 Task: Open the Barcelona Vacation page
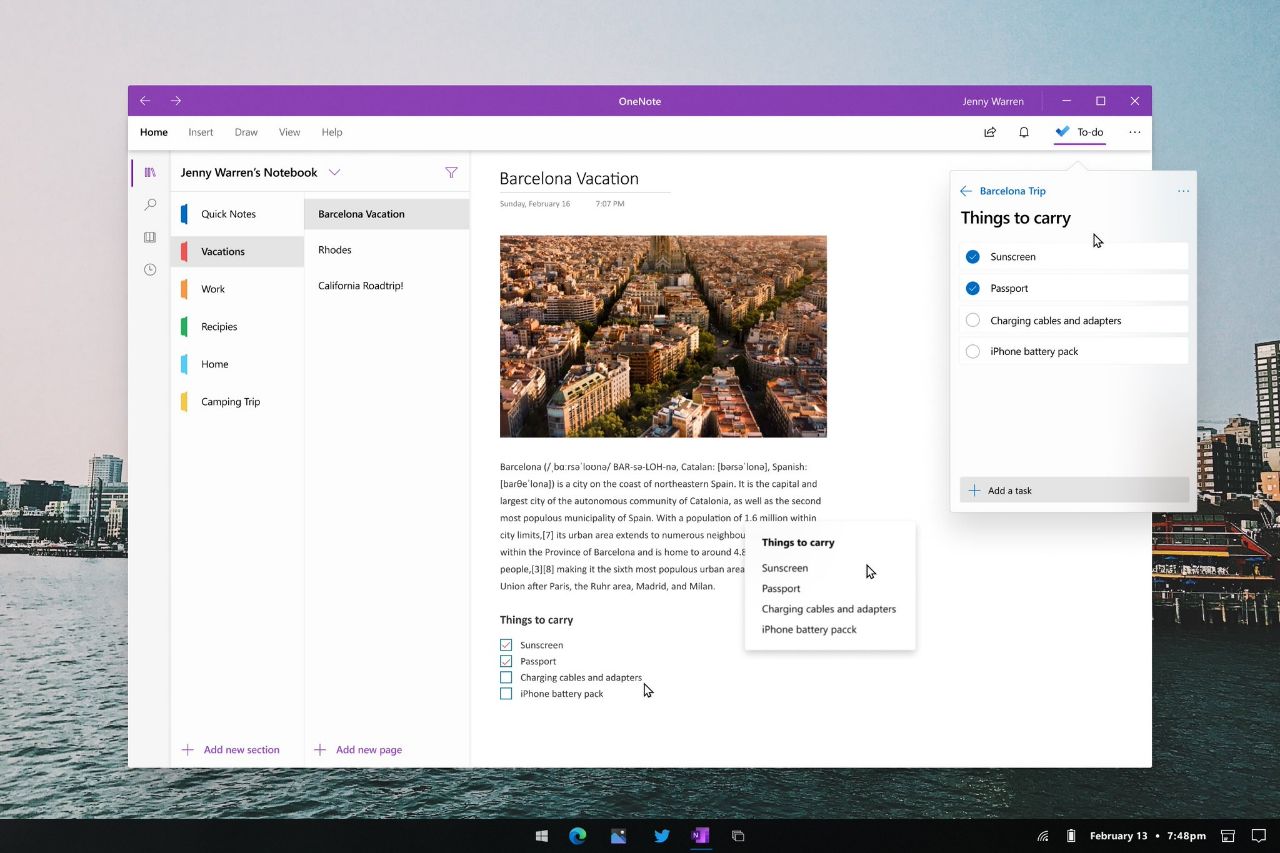coord(387,214)
